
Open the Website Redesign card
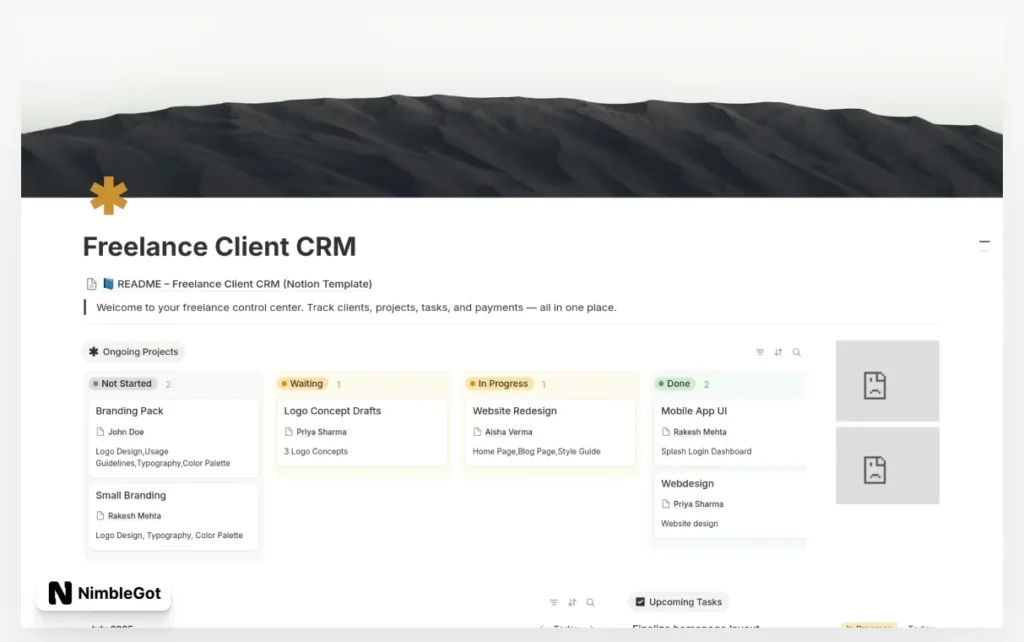[550, 432]
